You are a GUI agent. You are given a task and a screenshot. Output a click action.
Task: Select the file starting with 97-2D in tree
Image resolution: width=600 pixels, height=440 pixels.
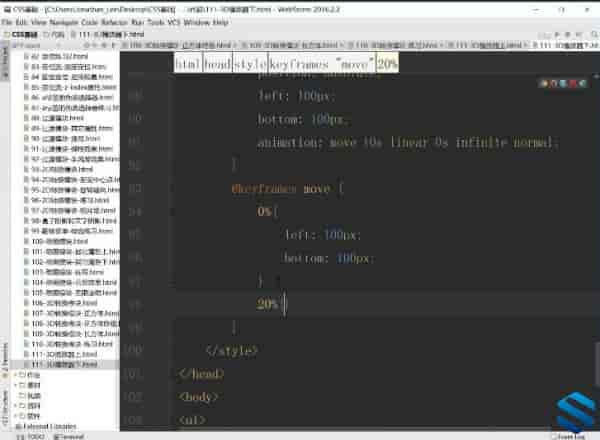[x=70, y=210]
